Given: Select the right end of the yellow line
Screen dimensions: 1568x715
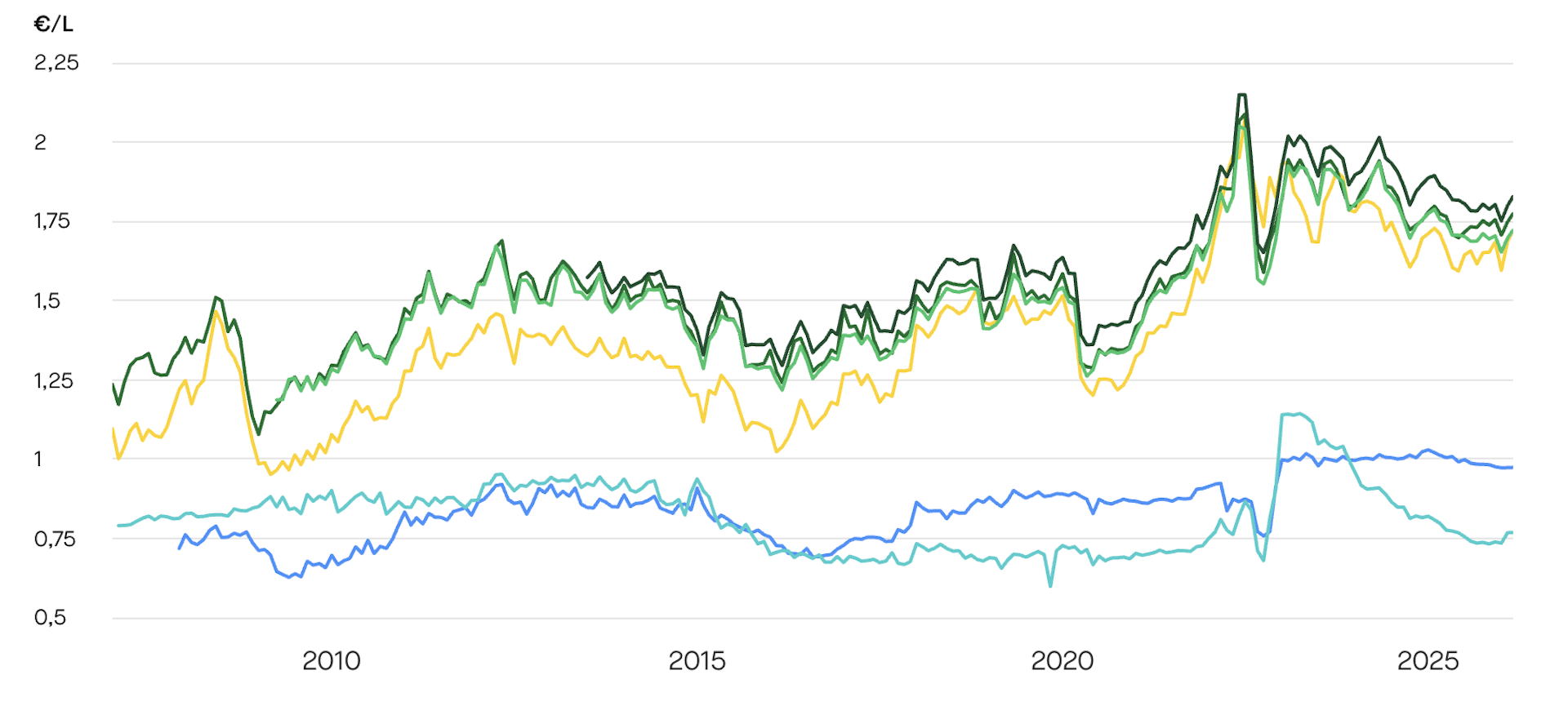Looking at the screenshot, I should tap(1512, 232).
